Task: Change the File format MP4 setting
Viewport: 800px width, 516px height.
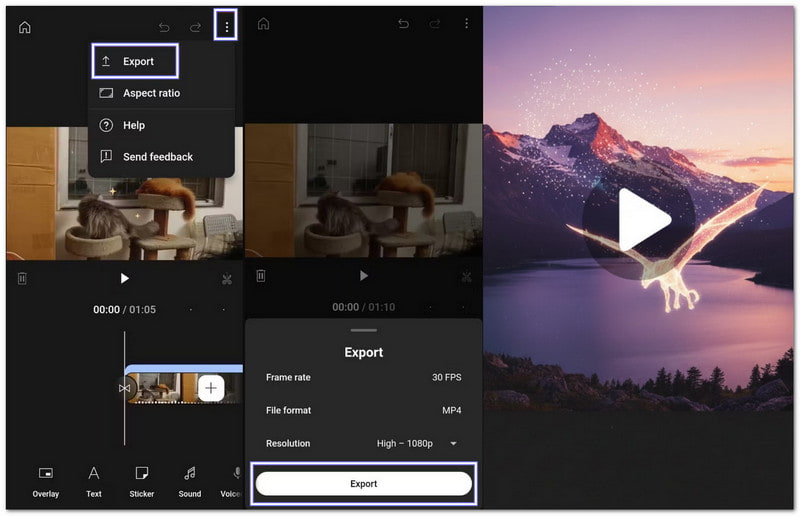Action: [364, 410]
